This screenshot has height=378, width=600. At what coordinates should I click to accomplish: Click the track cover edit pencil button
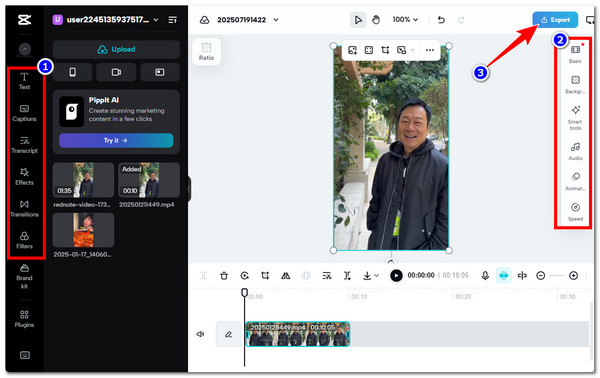point(228,334)
